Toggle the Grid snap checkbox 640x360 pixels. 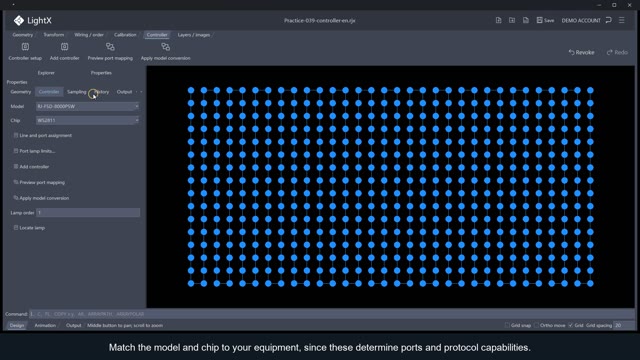507,325
